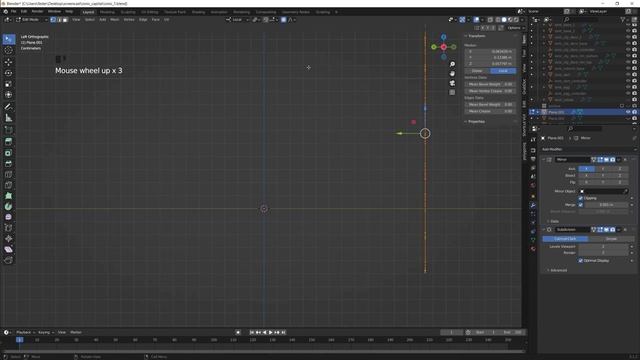
Task: Select the Knife tool
Action: point(9,185)
